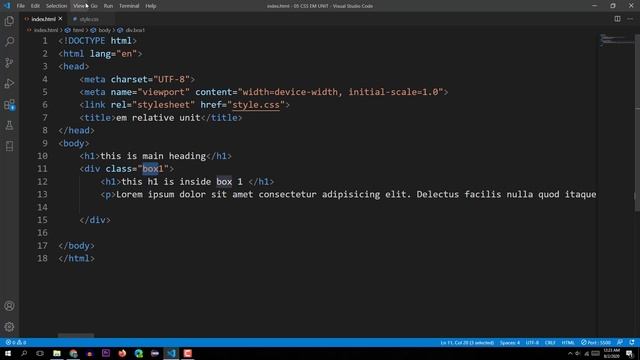640x360 pixels.
Task: Click the Visual Studio Code taskbar icon
Action: pyautogui.click(x=171, y=353)
